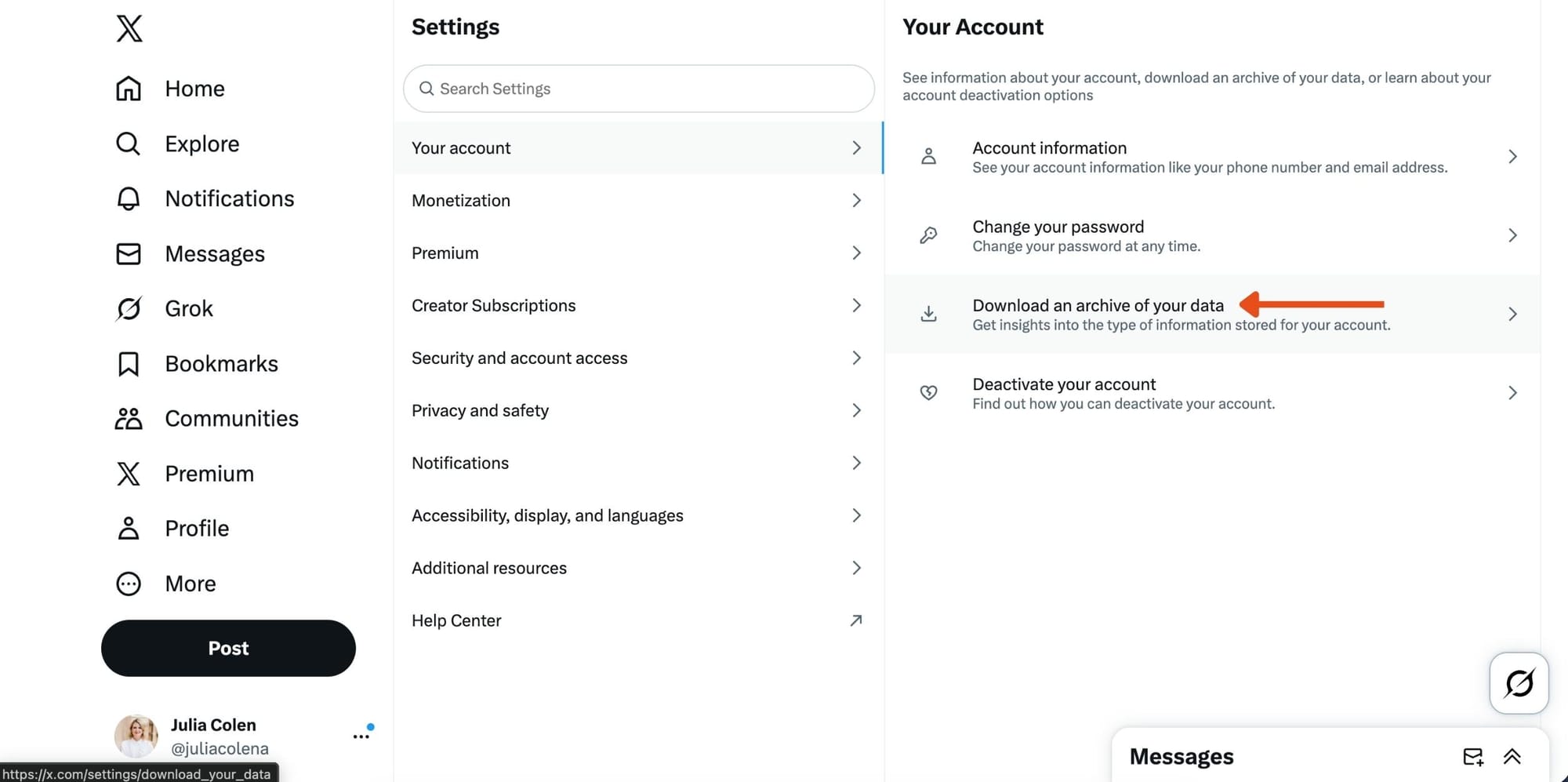1568x782 pixels.
Task: Click the Search Settings field
Action: (638, 89)
